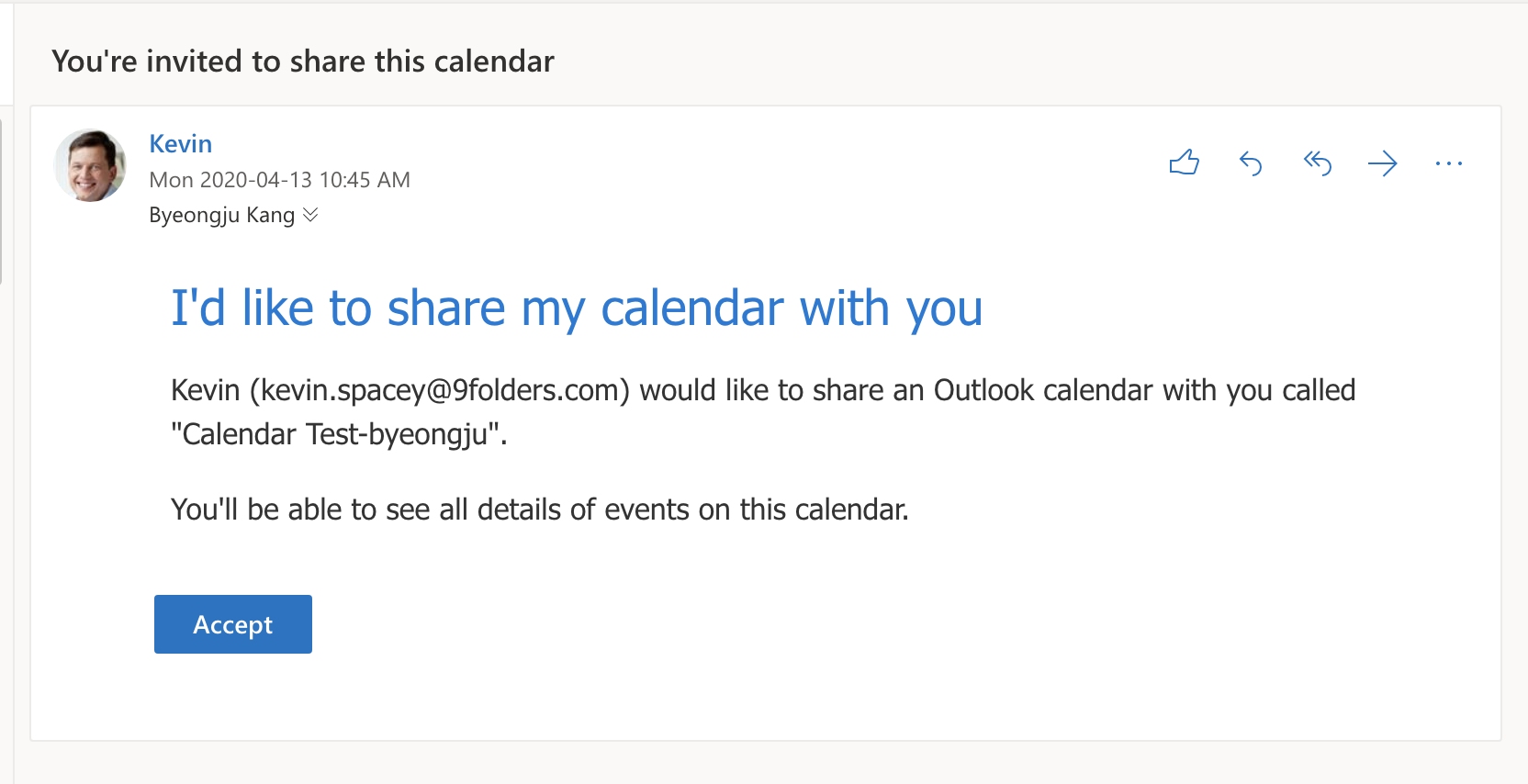This screenshot has width=1528, height=784.
Task: Select the Reply all double-arrow icon
Action: tap(1317, 163)
